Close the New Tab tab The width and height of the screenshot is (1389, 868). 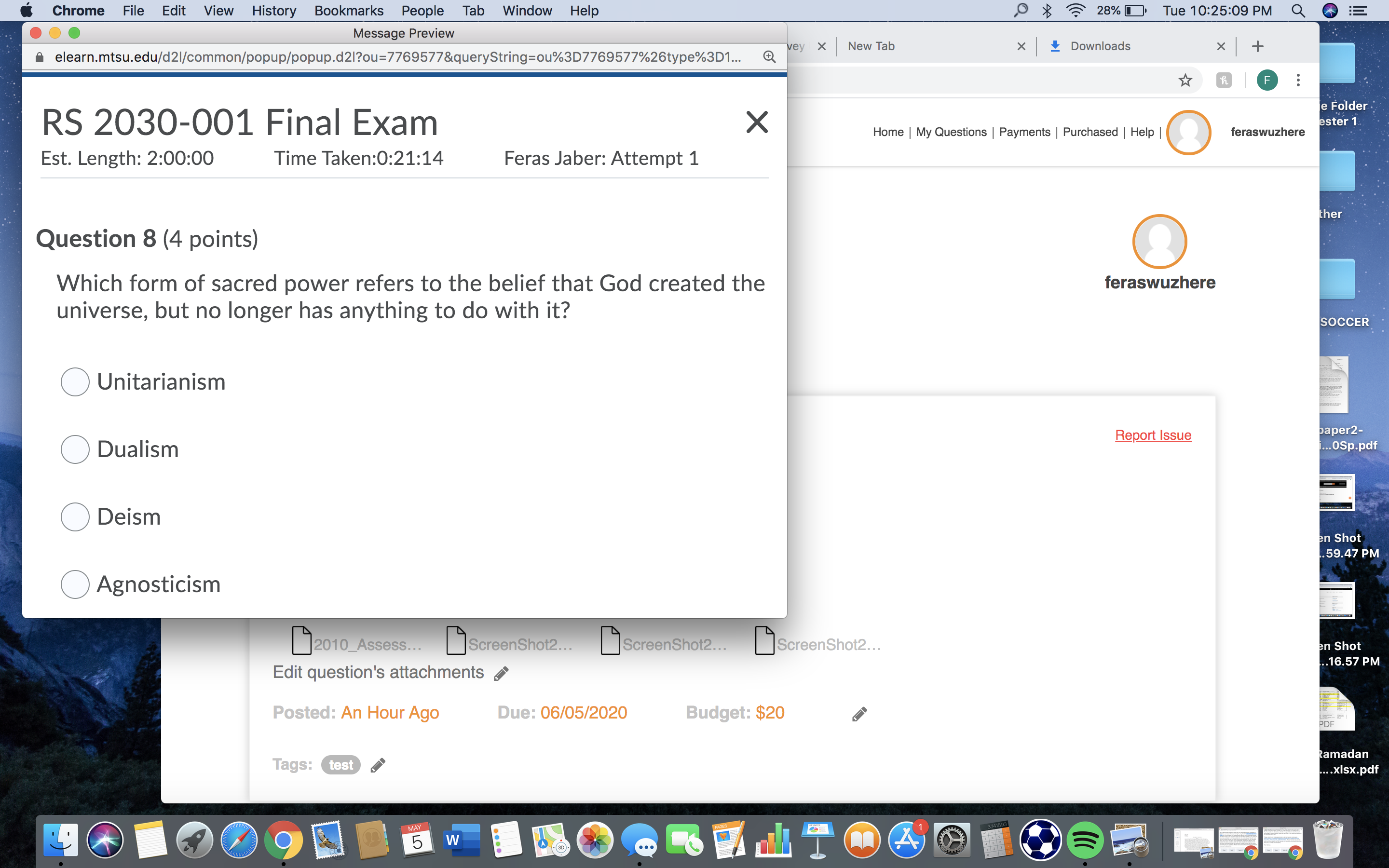[1021, 46]
